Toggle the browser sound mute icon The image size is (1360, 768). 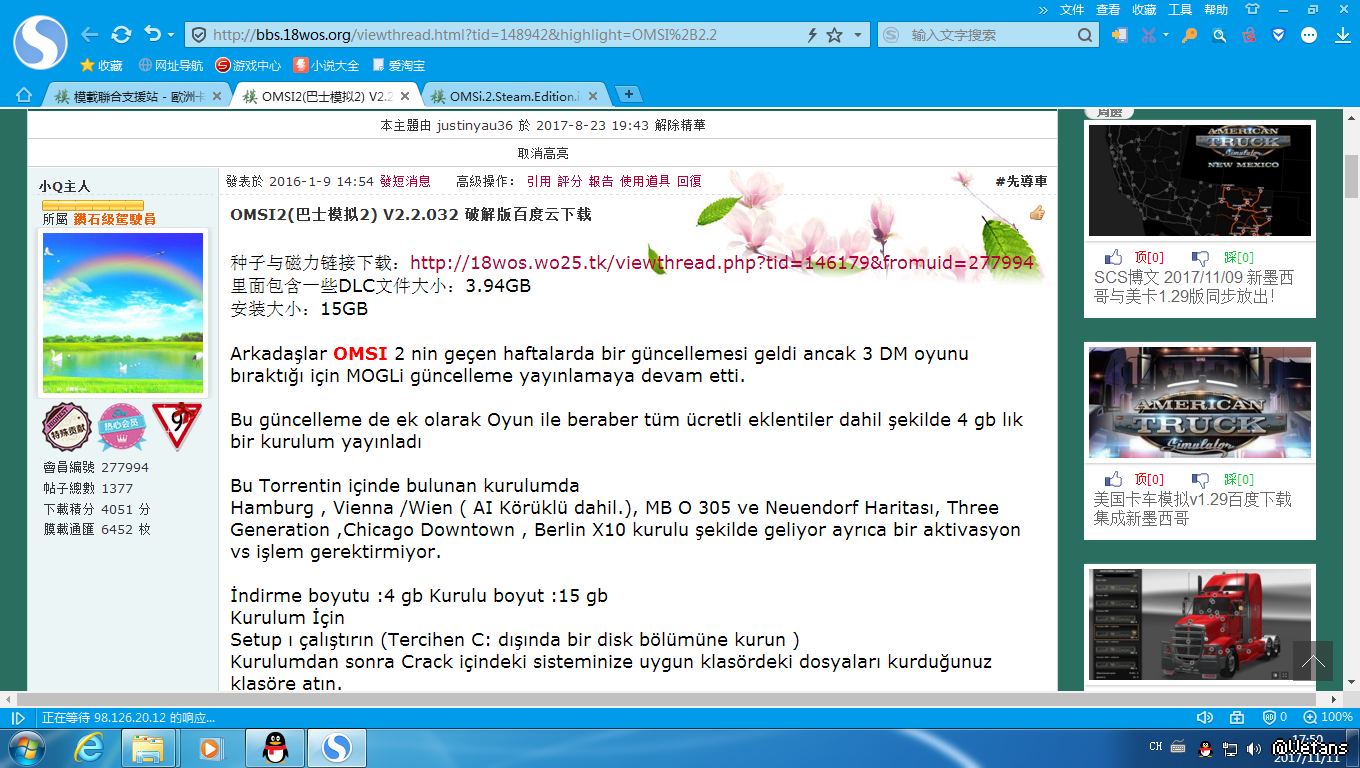point(1205,717)
